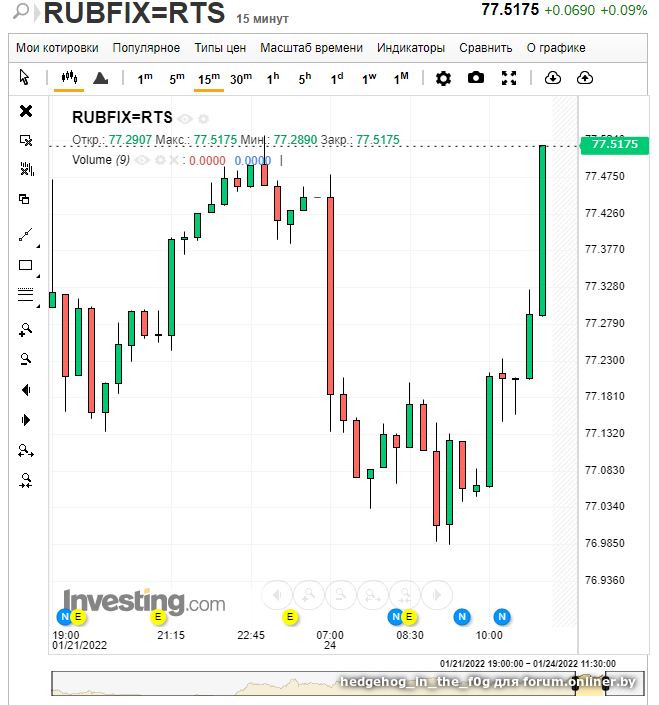Open the Сравнить menu

click(485, 48)
